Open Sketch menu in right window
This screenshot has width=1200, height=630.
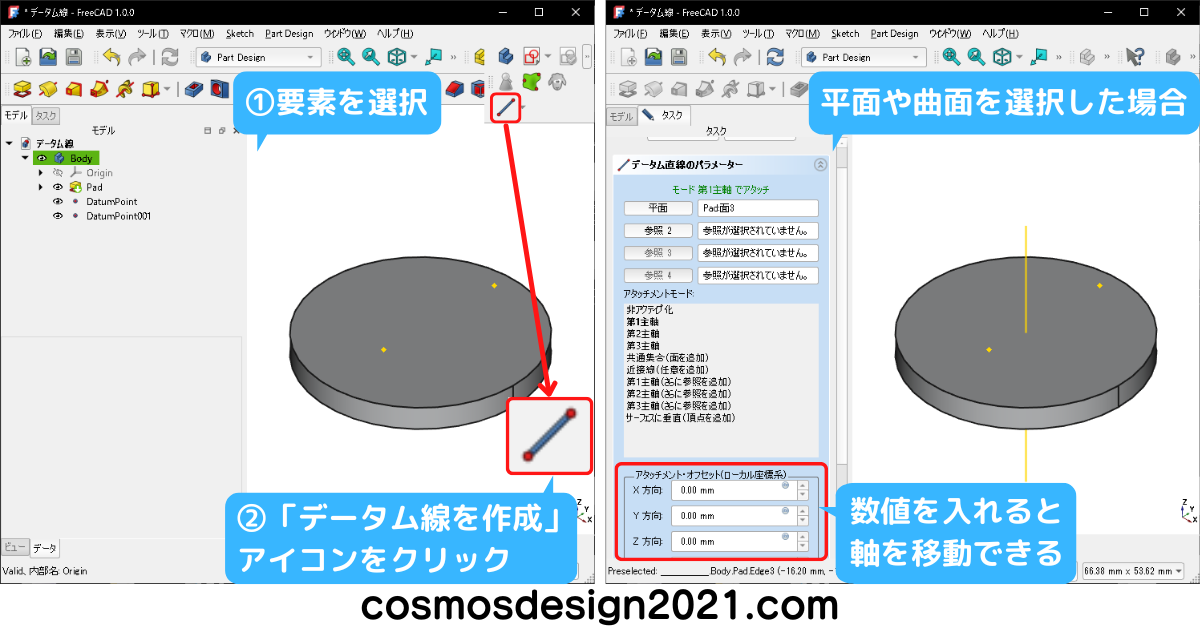pos(845,33)
